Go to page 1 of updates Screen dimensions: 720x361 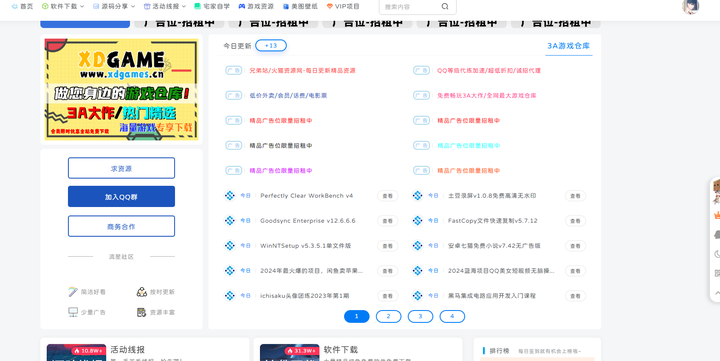pos(356,316)
